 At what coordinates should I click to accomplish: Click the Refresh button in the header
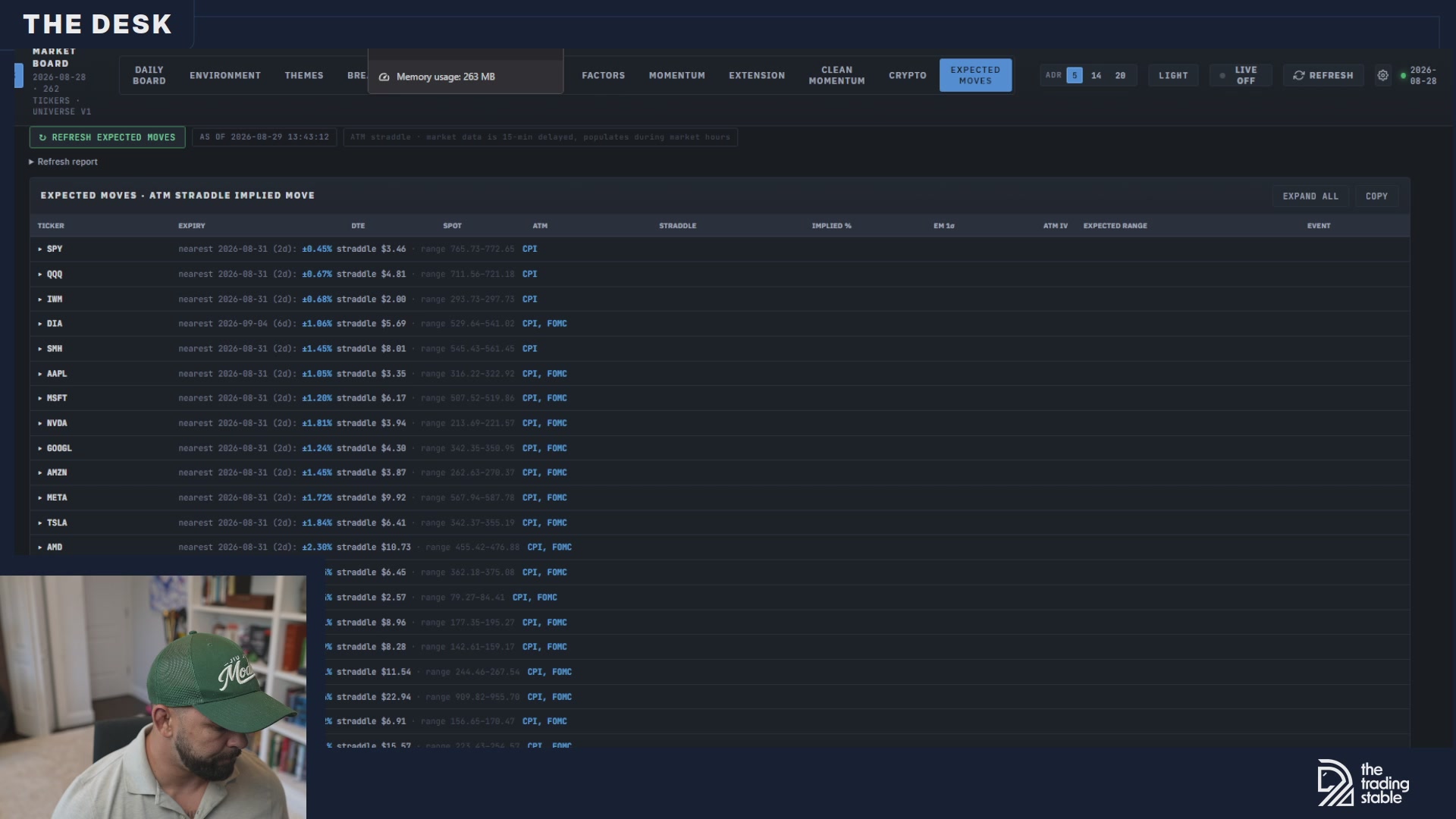point(1323,75)
